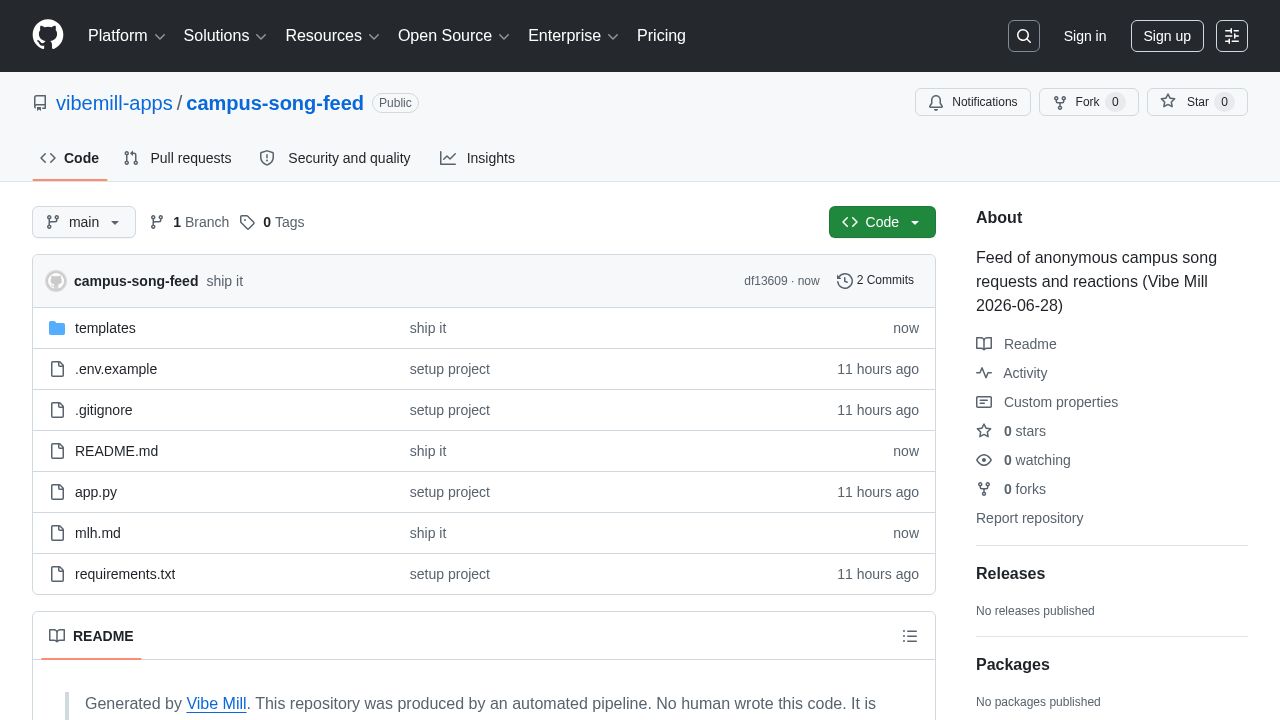Click the file icon next to requirements.txt

pos(57,574)
